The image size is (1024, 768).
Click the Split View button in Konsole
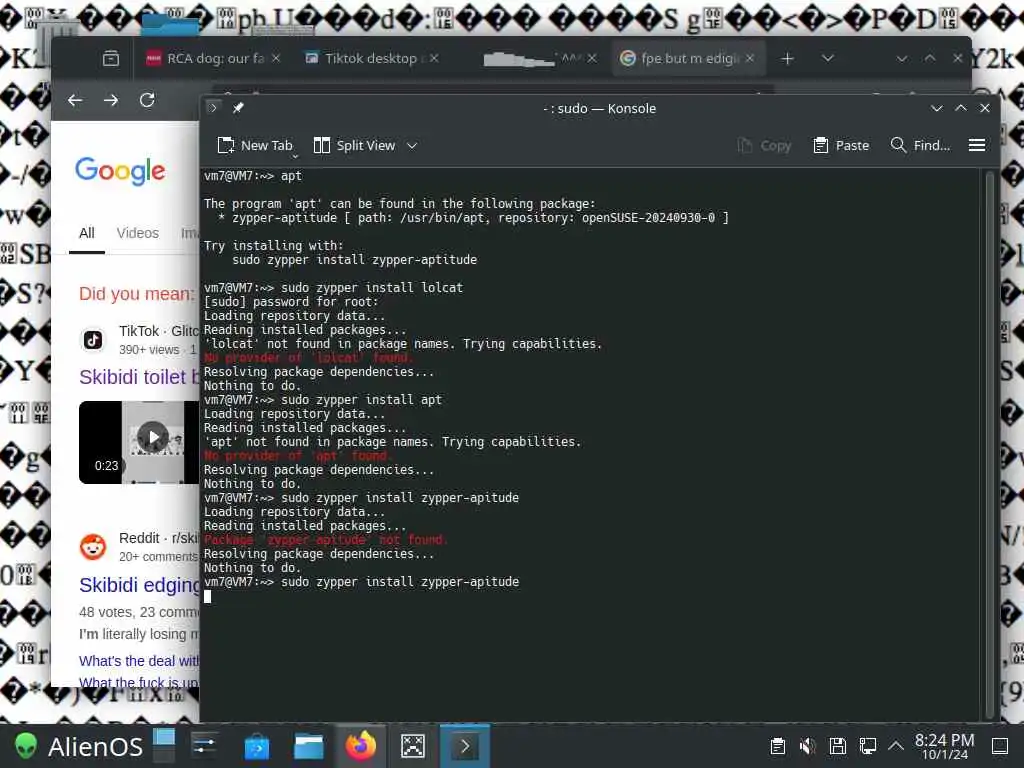tap(355, 146)
